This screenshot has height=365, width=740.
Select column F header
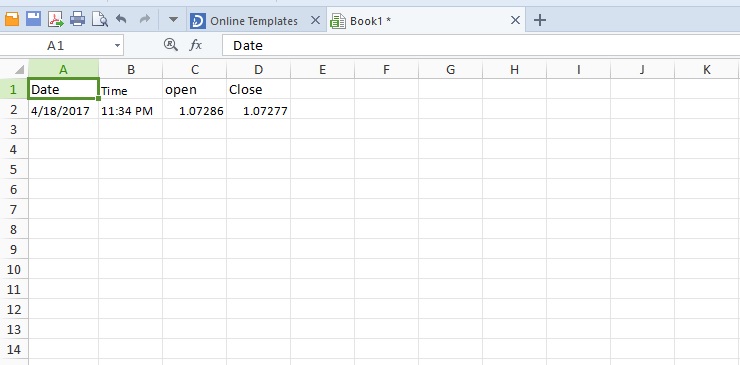coord(387,69)
